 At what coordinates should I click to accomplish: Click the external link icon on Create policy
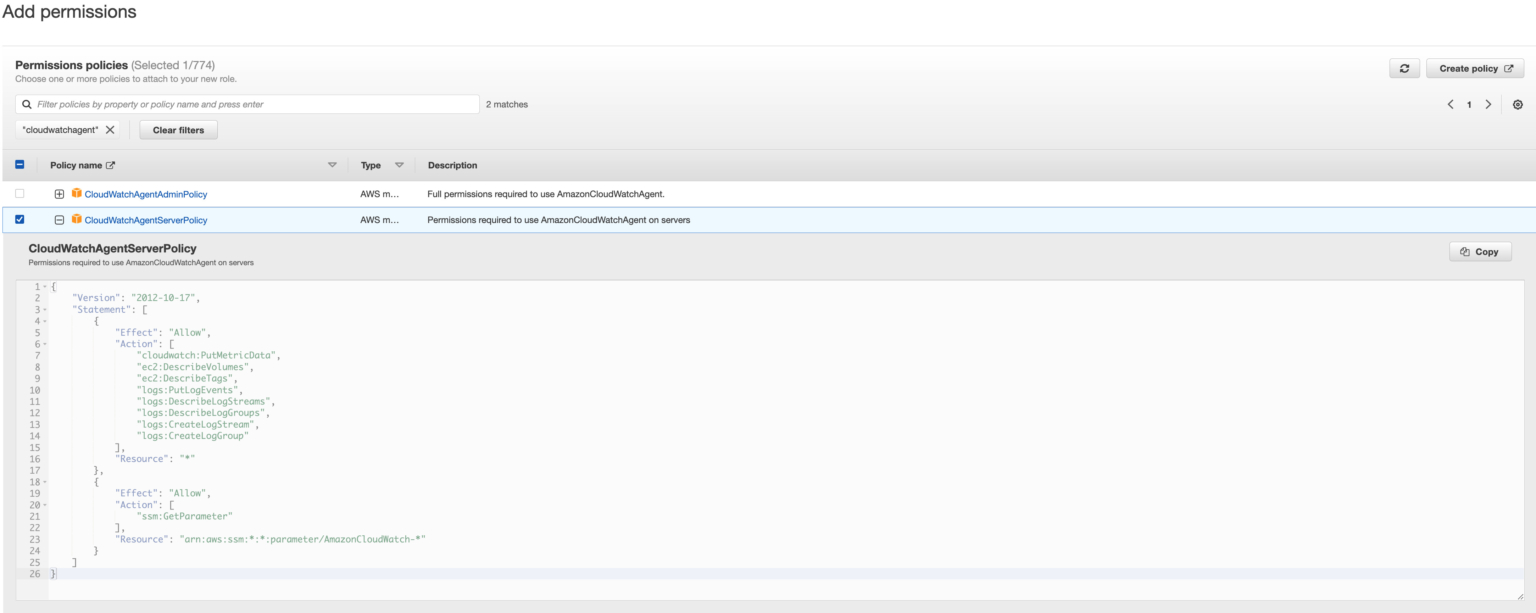coord(1509,68)
